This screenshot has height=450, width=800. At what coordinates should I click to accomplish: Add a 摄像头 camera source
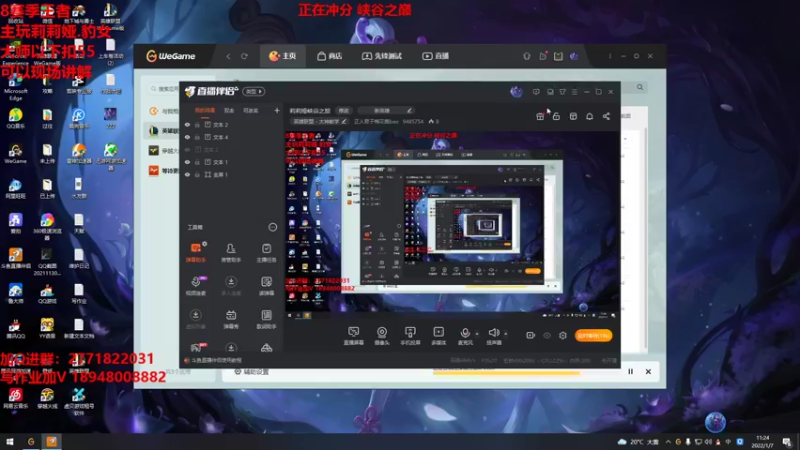point(382,336)
